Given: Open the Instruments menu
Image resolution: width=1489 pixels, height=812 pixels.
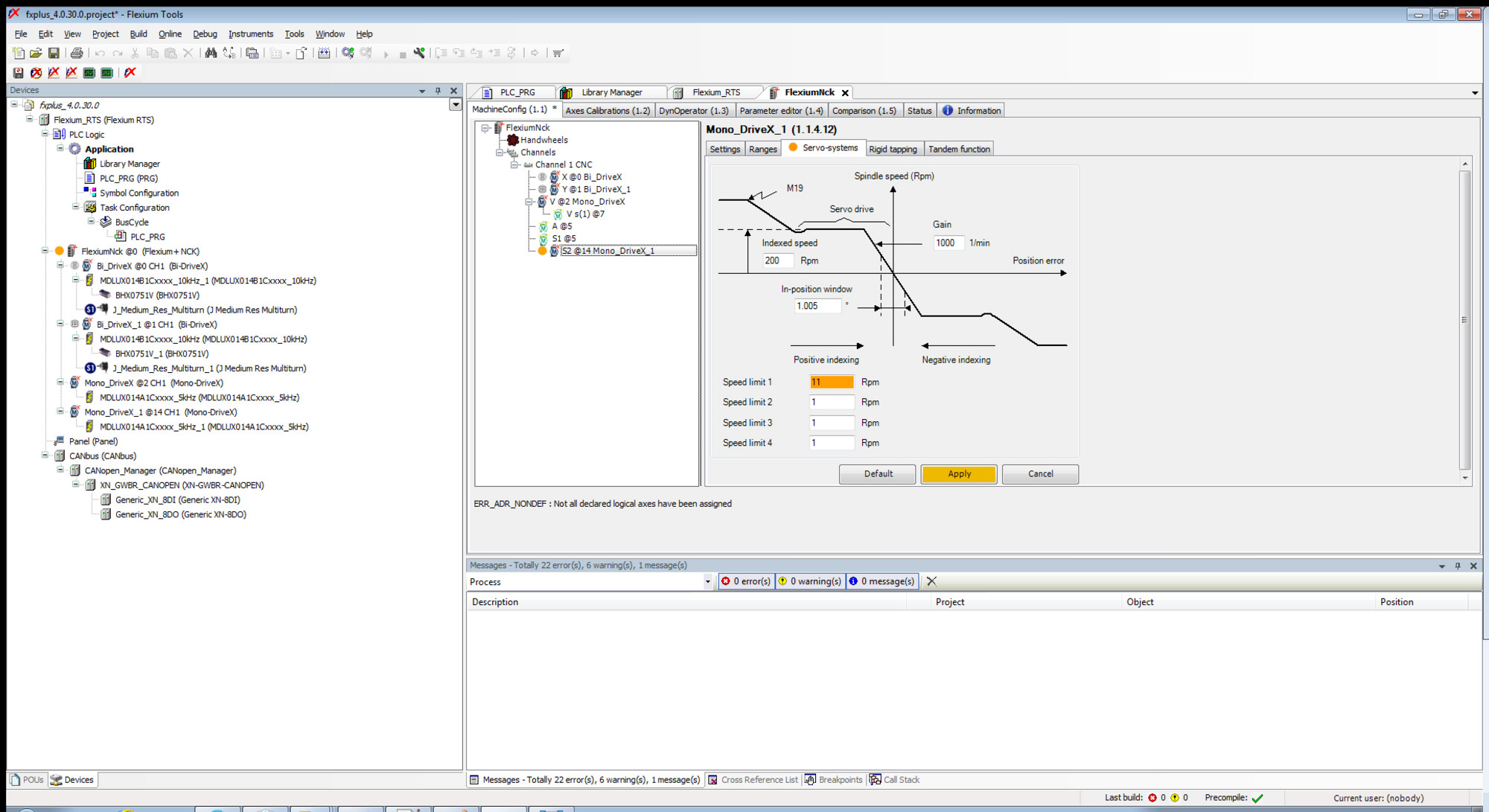Looking at the screenshot, I should pos(250,33).
